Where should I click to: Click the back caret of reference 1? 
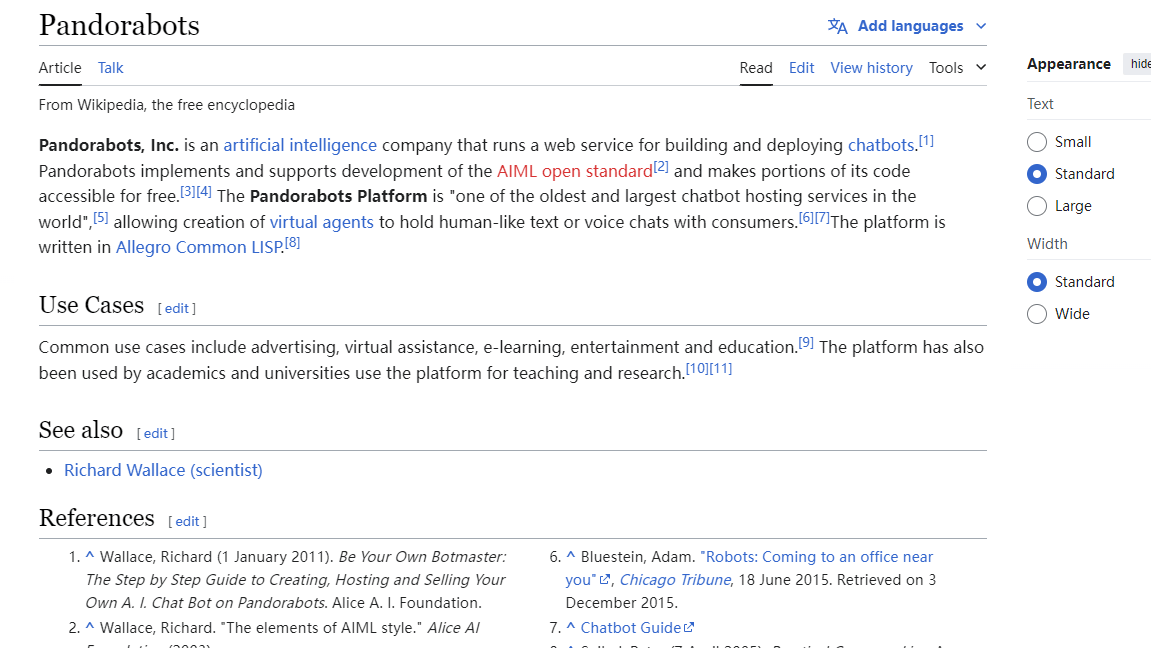[90, 556]
